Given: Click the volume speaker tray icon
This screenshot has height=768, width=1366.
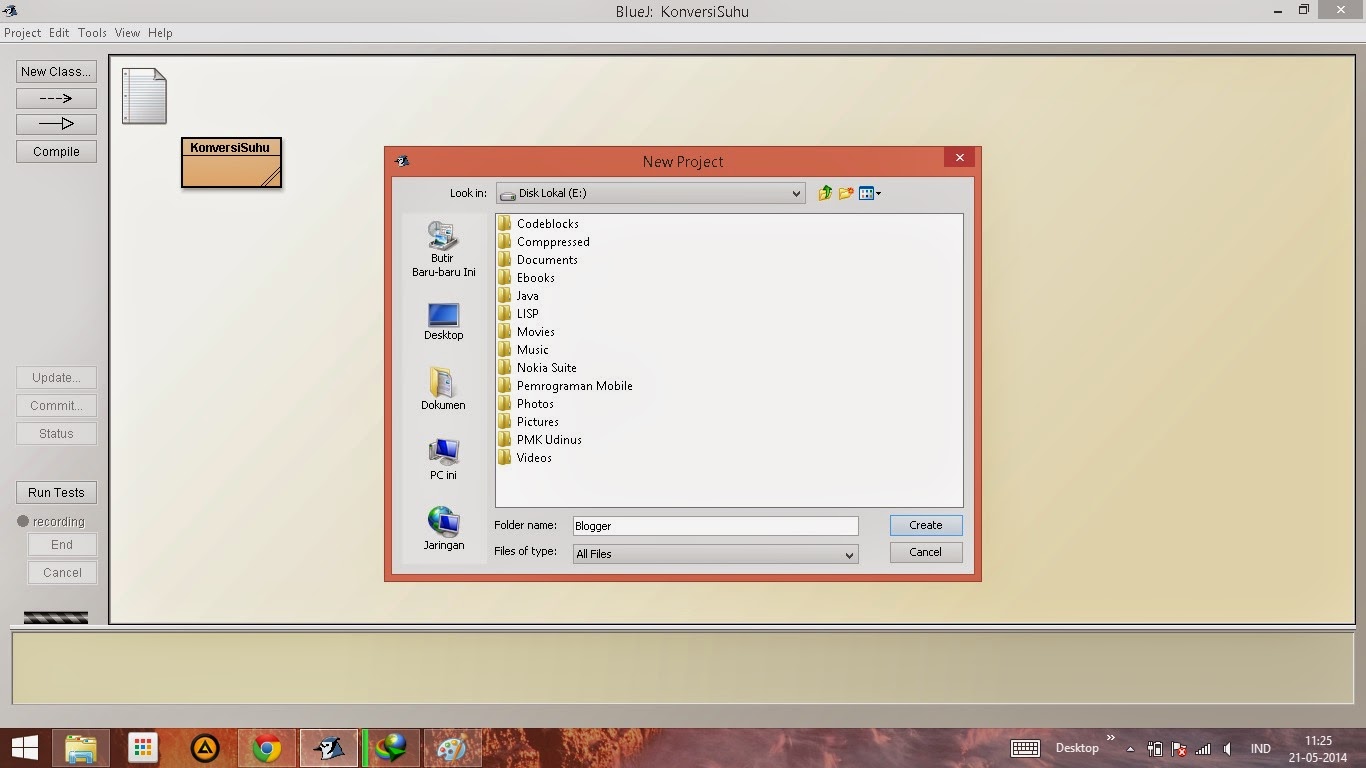Looking at the screenshot, I should [1227, 748].
